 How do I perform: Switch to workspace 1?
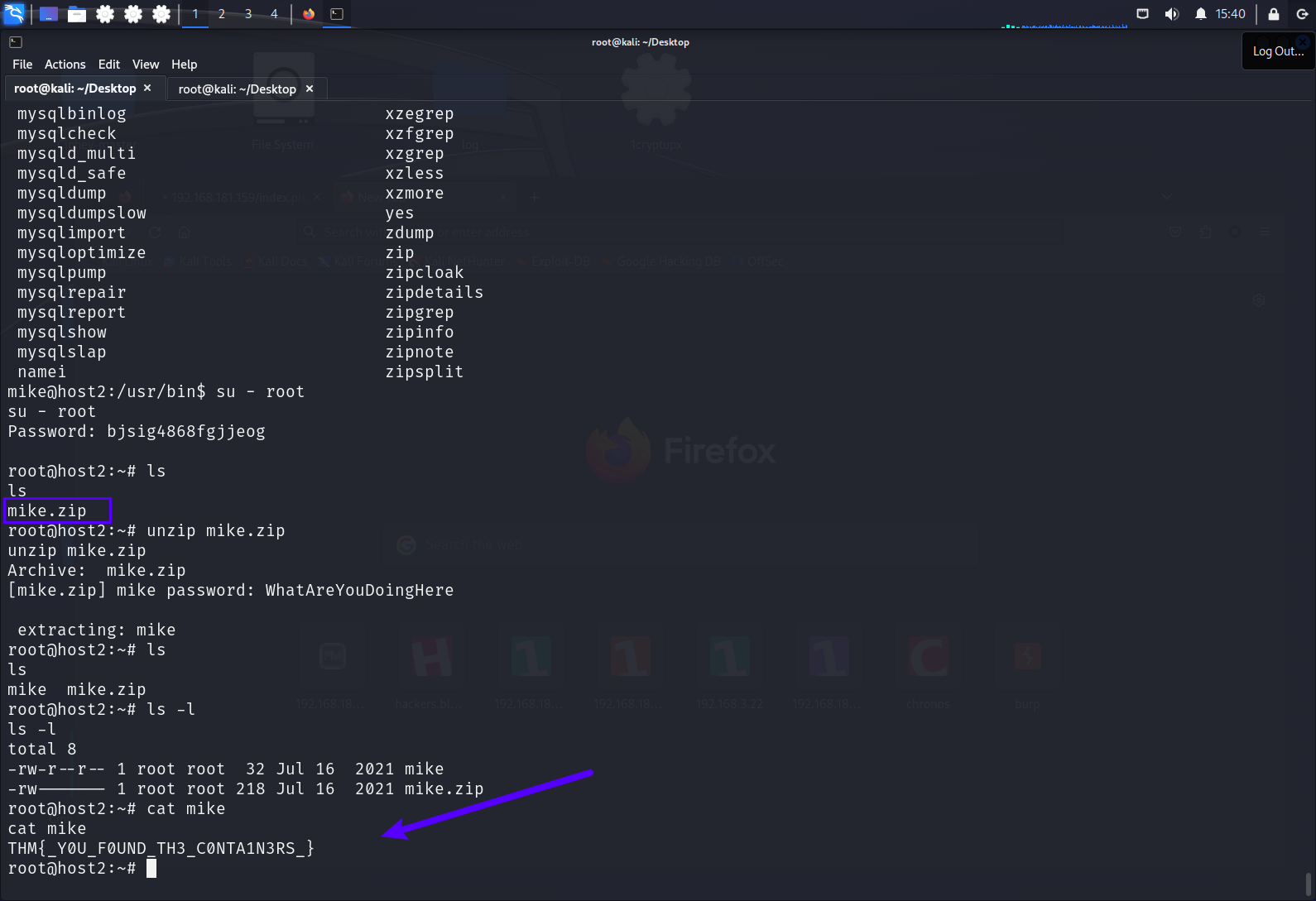point(195,14)
